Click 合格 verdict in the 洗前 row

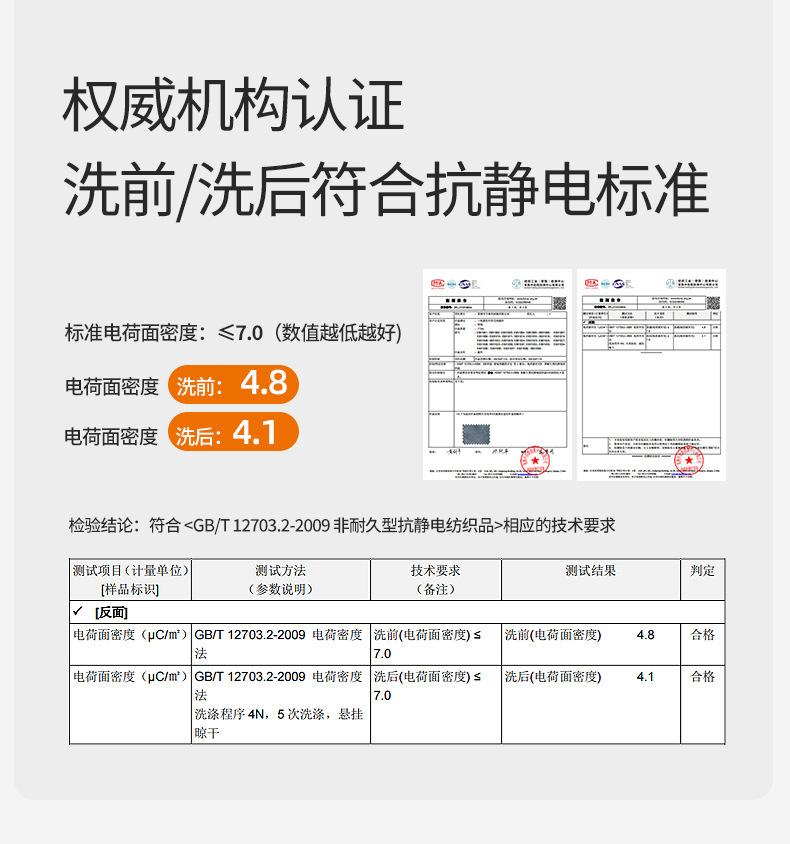click(703, 635)
